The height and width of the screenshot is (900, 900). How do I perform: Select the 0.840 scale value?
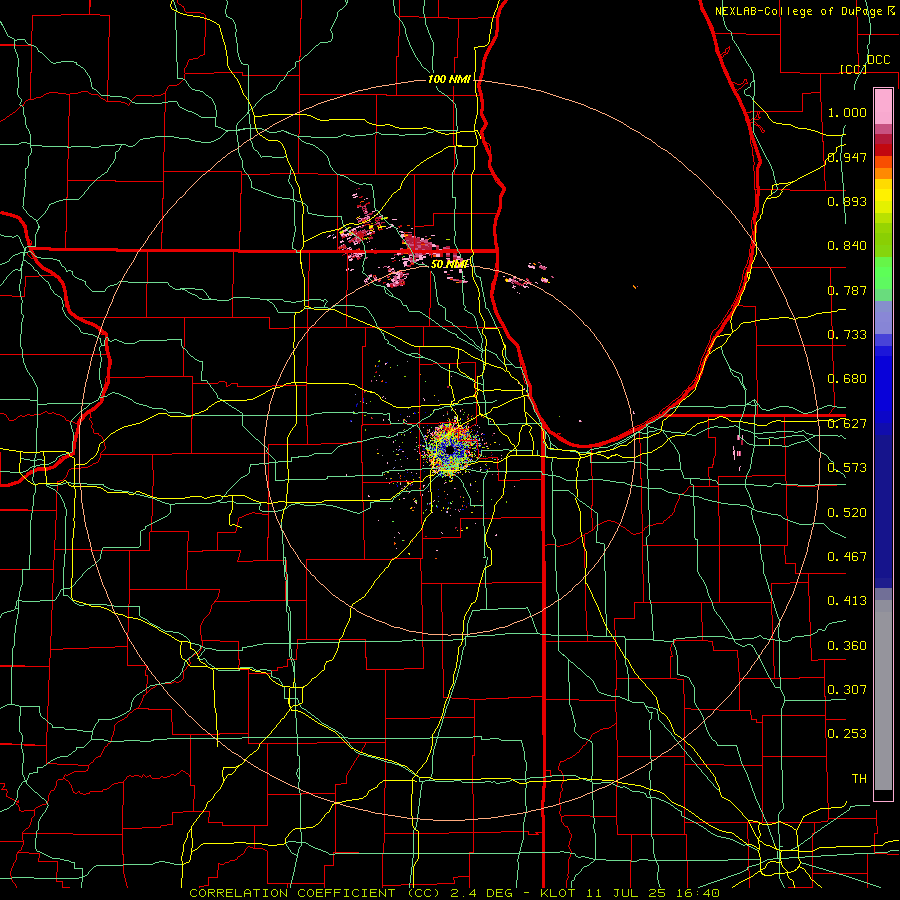847,246
